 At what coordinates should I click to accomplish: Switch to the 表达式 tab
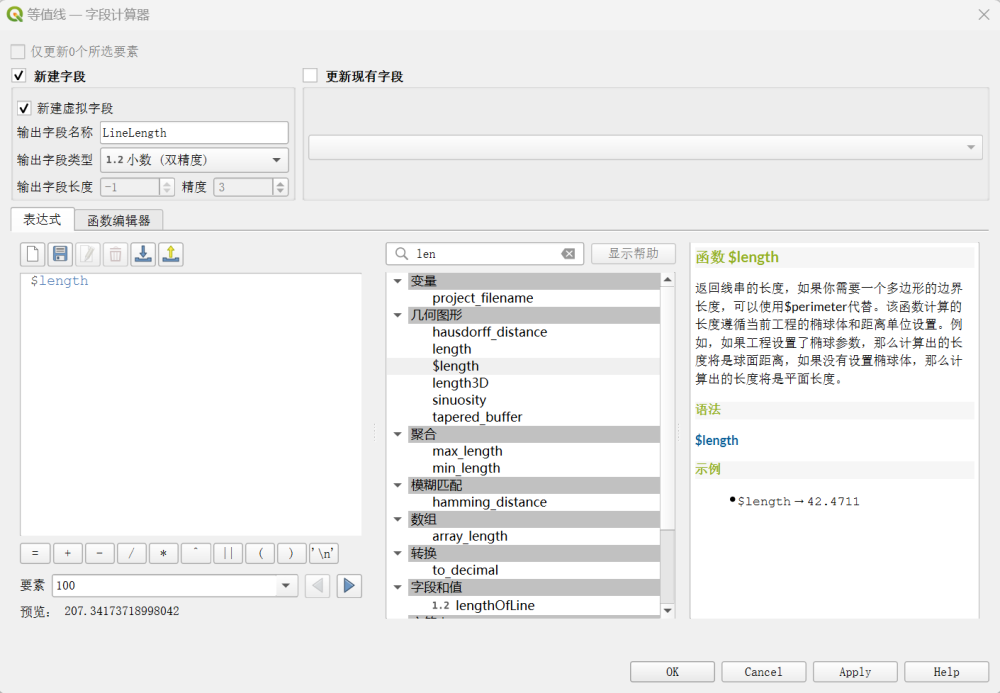coord(42,219)
